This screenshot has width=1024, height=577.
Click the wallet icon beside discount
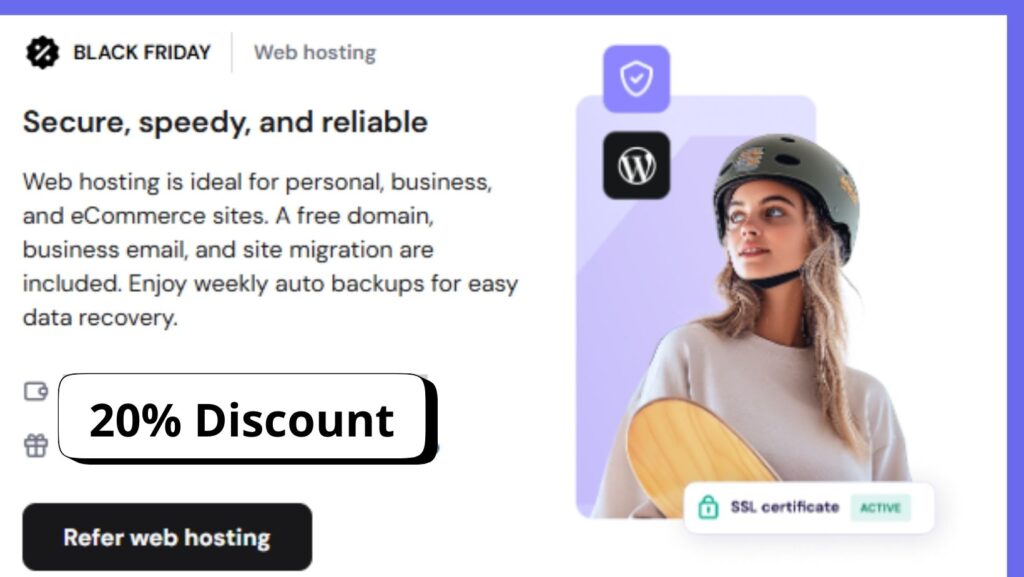pos(36,391)
